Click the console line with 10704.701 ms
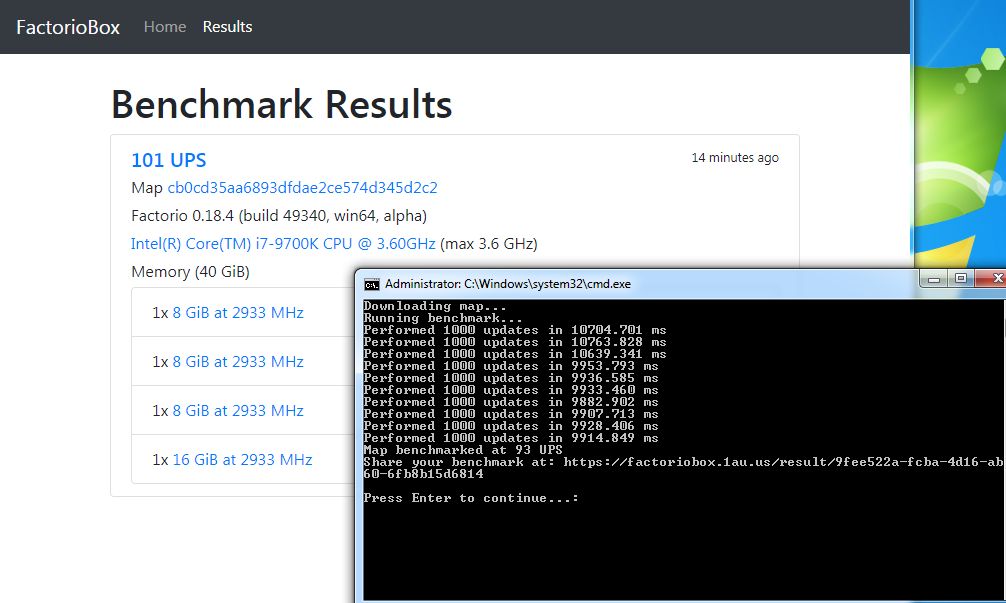The image size is (1006, 603). tap(515, 330)
